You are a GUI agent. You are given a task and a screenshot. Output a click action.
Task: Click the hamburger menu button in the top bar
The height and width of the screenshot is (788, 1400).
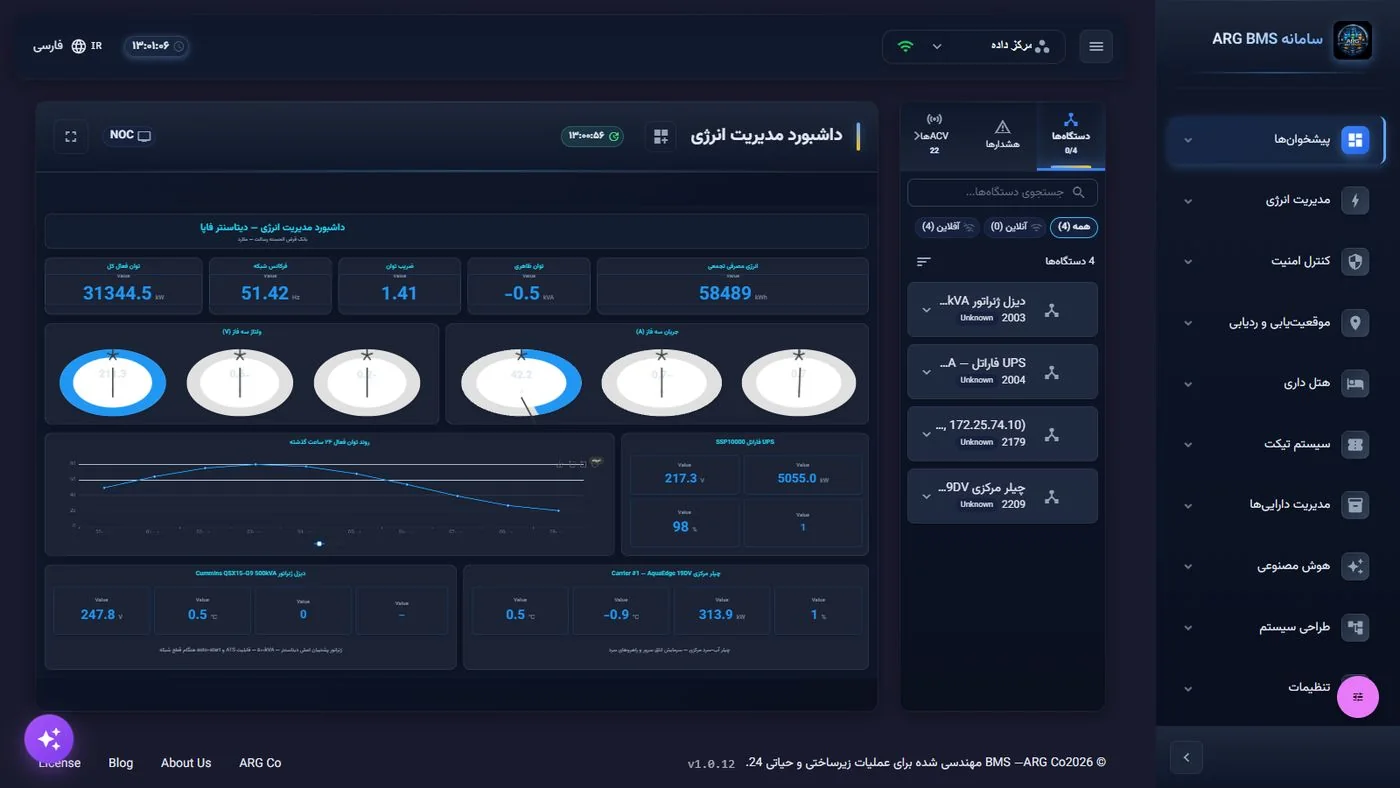(1096, 46)
